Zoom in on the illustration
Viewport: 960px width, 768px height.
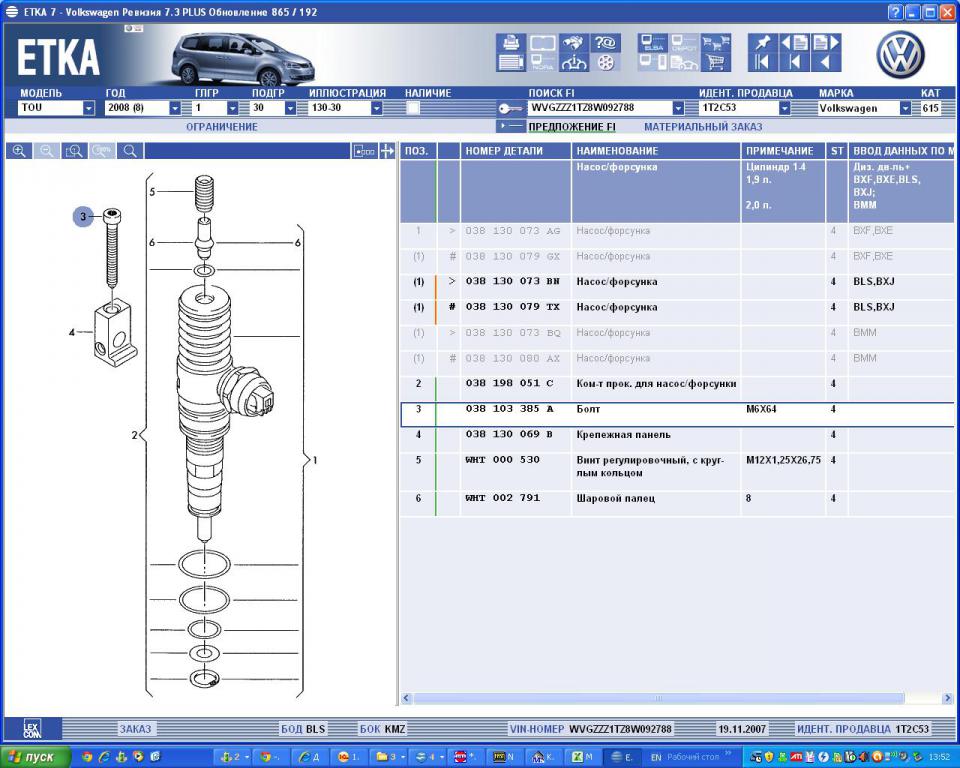click(19, 151)
